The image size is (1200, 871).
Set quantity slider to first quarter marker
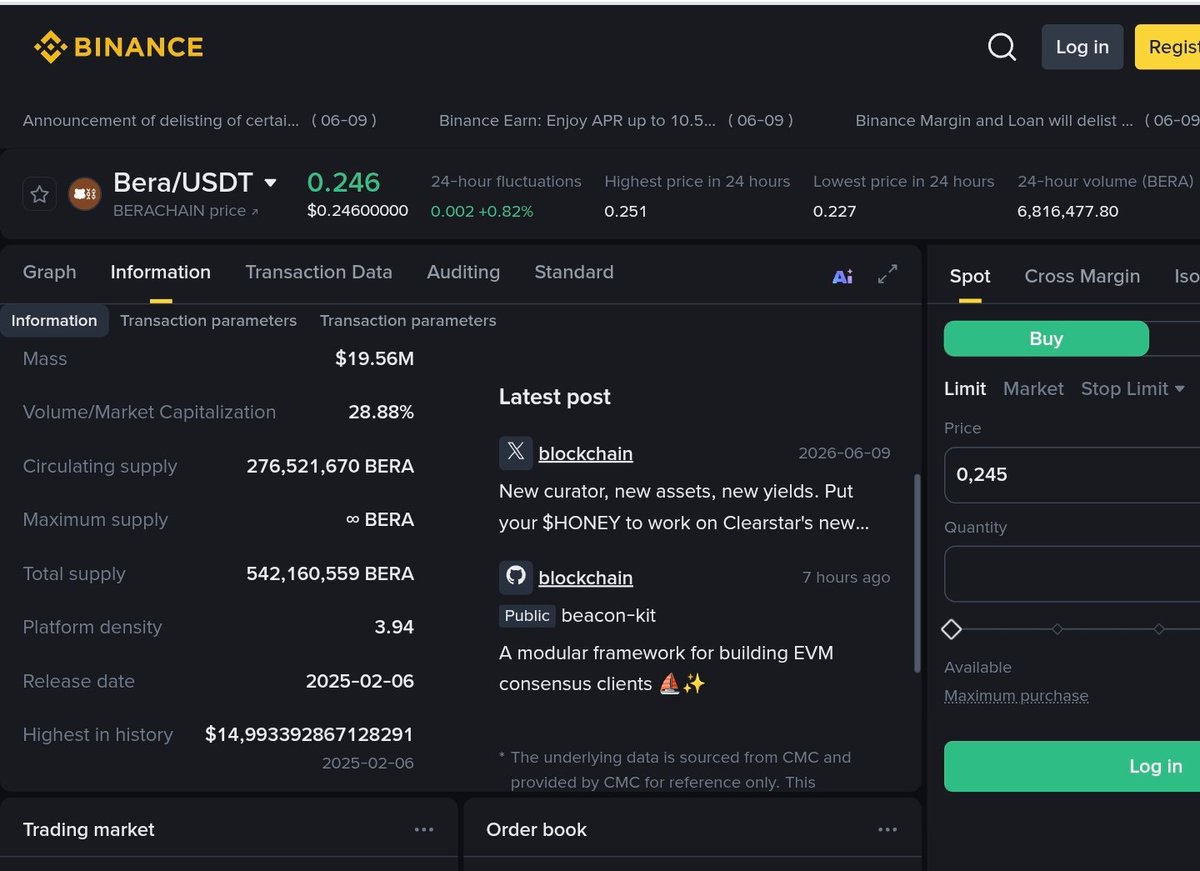tap(1057, 629)
